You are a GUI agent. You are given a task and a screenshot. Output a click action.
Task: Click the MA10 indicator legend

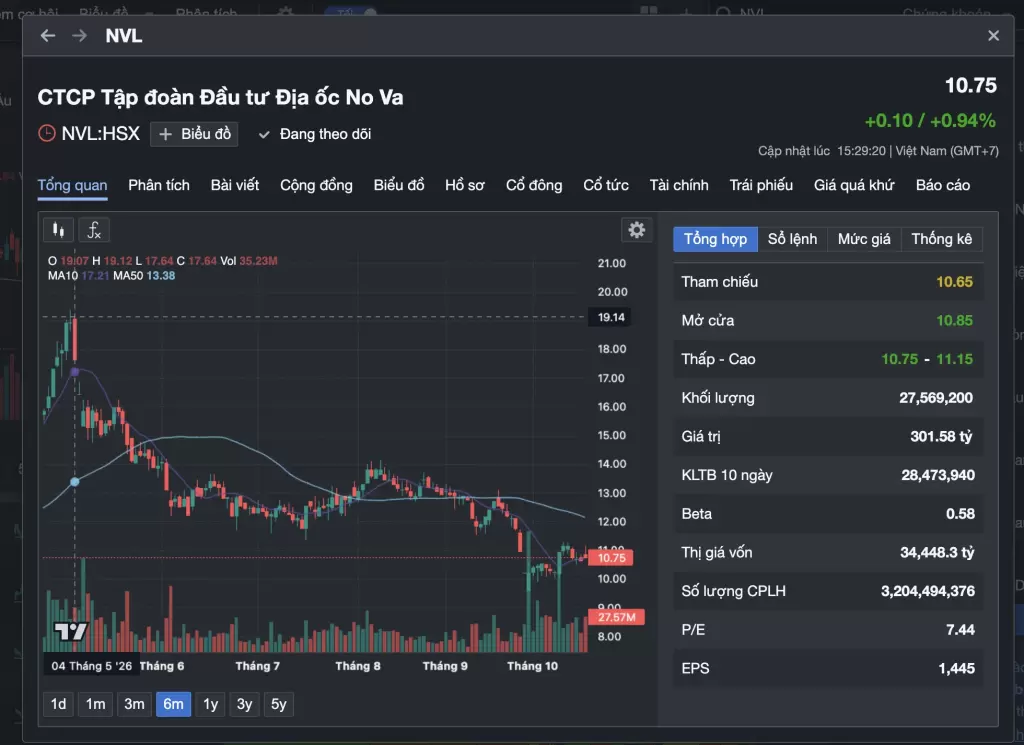78,276
